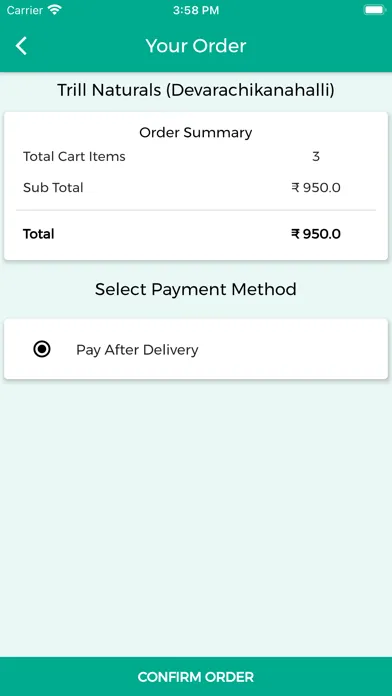Click the Select Payment Method heading
Screen dimensions: 392x696
196,289
